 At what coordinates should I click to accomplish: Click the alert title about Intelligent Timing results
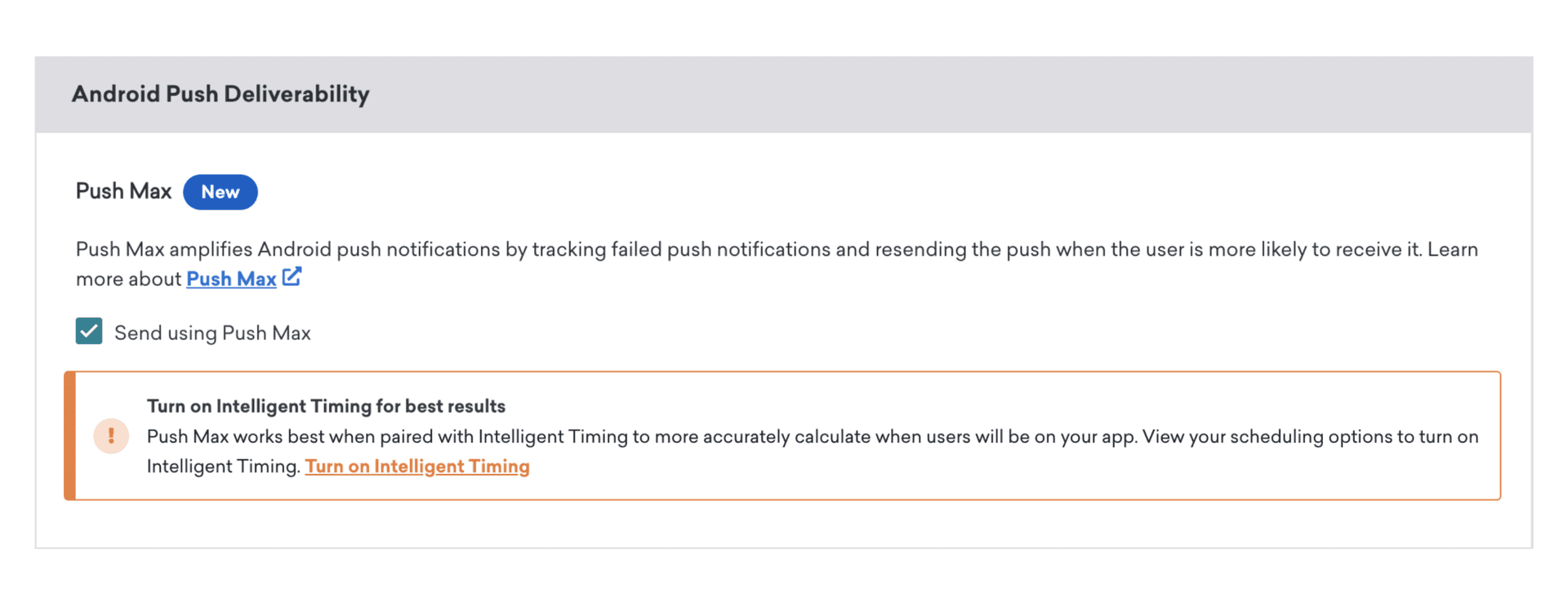[326, 406]
